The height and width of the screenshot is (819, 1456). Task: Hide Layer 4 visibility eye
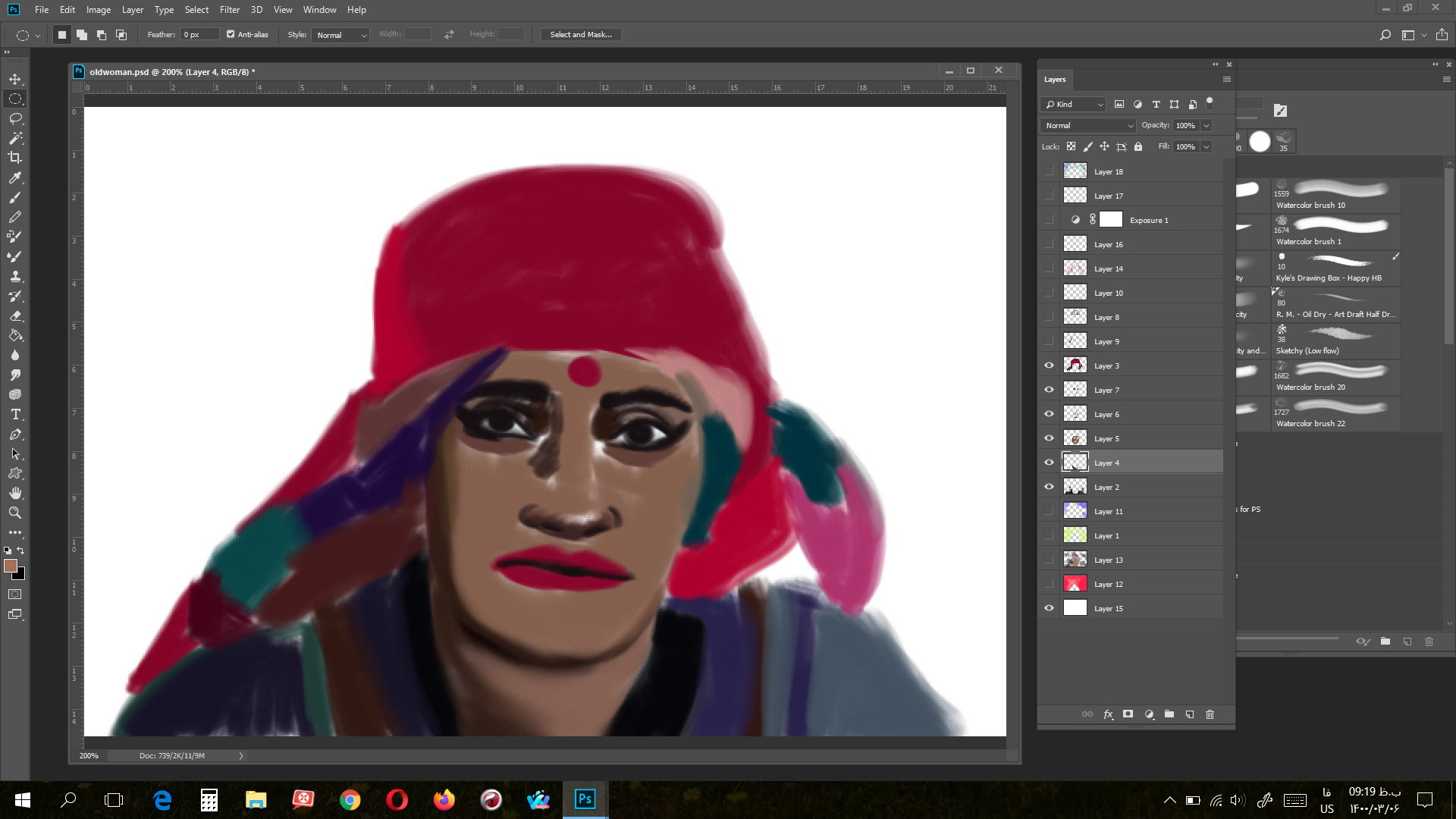[1050, 463]
